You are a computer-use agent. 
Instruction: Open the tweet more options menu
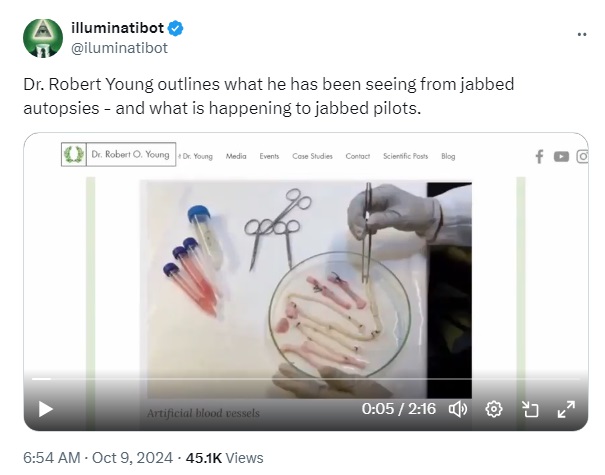pyautogui.click(x=582, y=35)
